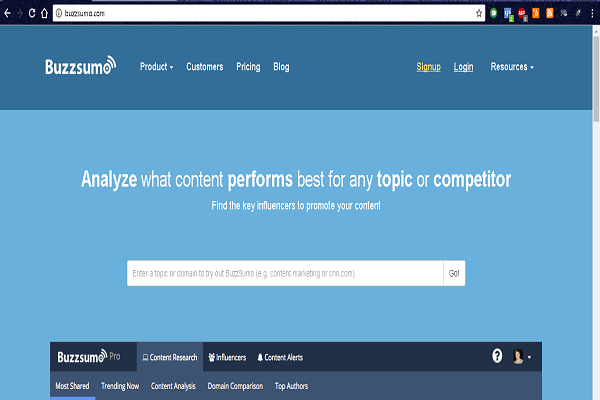
Task: Select the Content Alerts tab
Action: coord(280,357)
